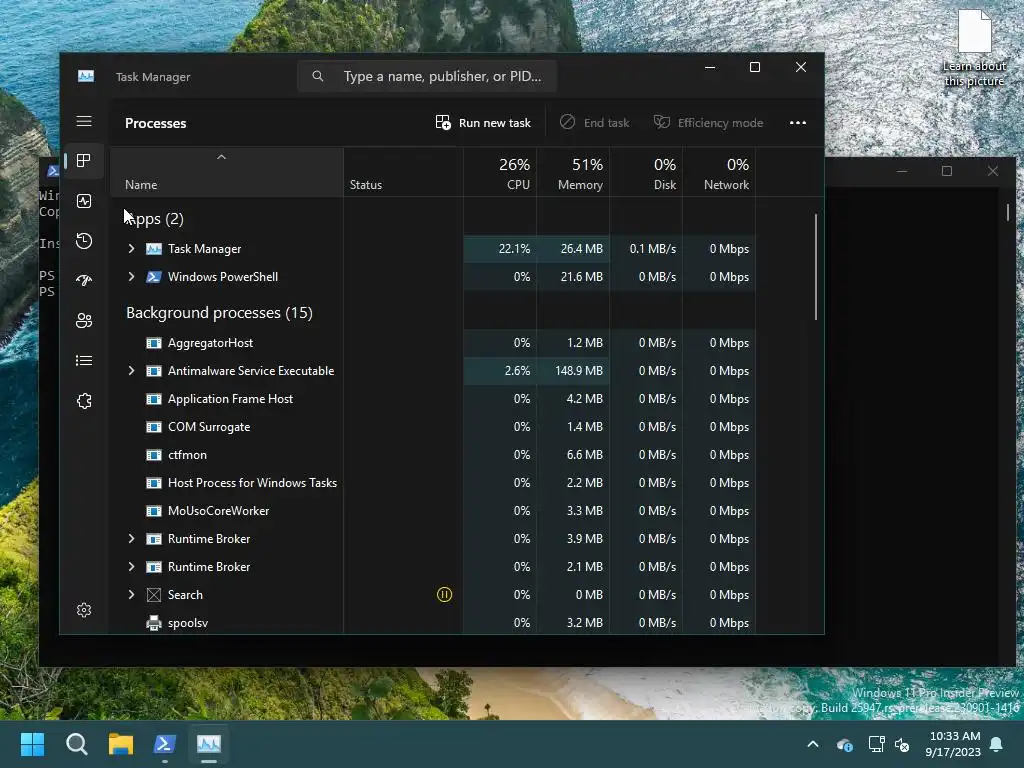1024x768 pixels.
Task: Expand the Task Manager process group
Action: click(131, 249)
